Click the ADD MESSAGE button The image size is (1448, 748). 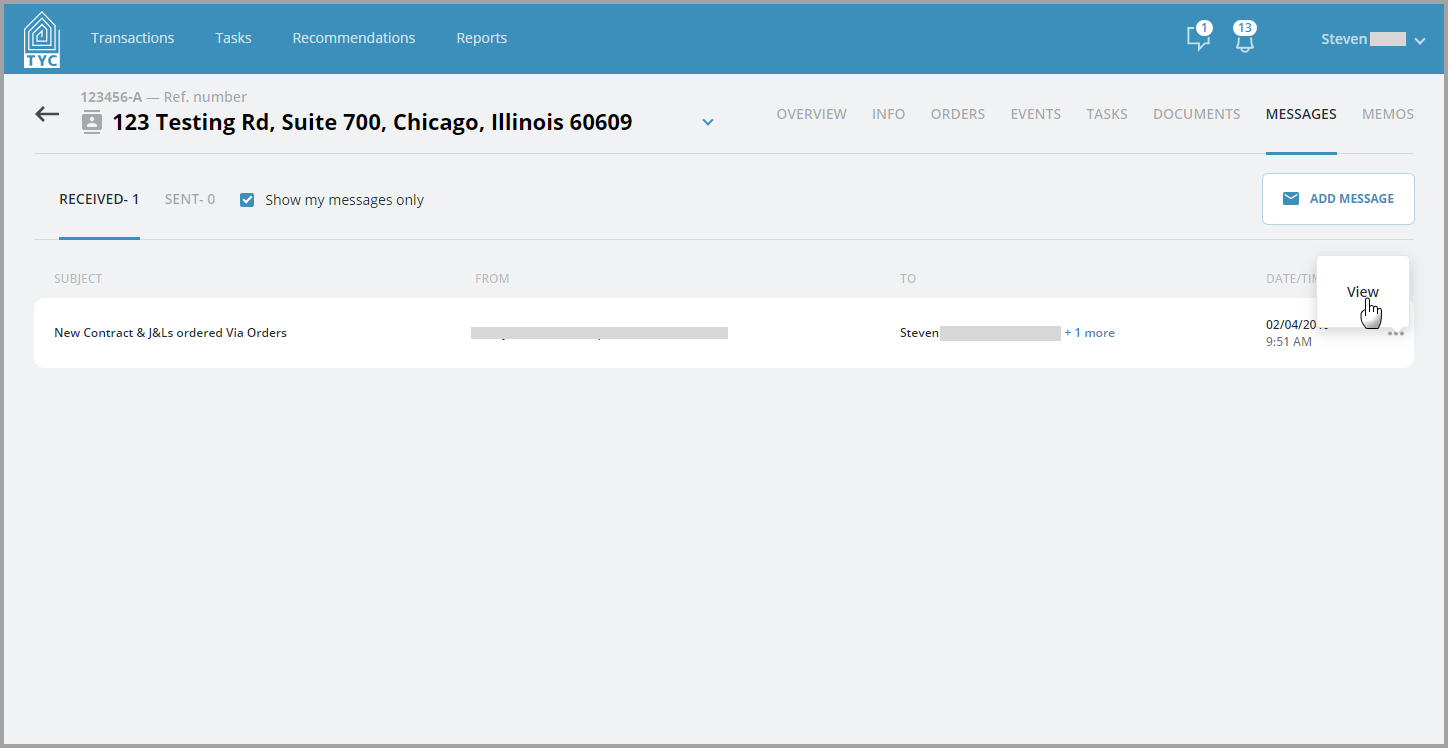1338,199
